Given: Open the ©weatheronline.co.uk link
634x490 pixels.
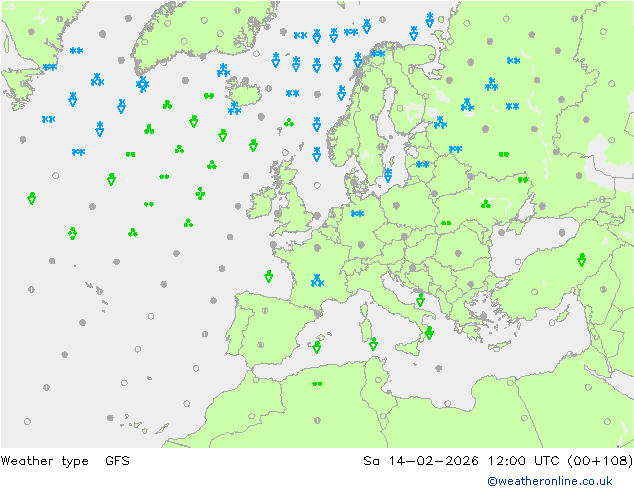Looking at the screenshot, I should coord(550,481).
